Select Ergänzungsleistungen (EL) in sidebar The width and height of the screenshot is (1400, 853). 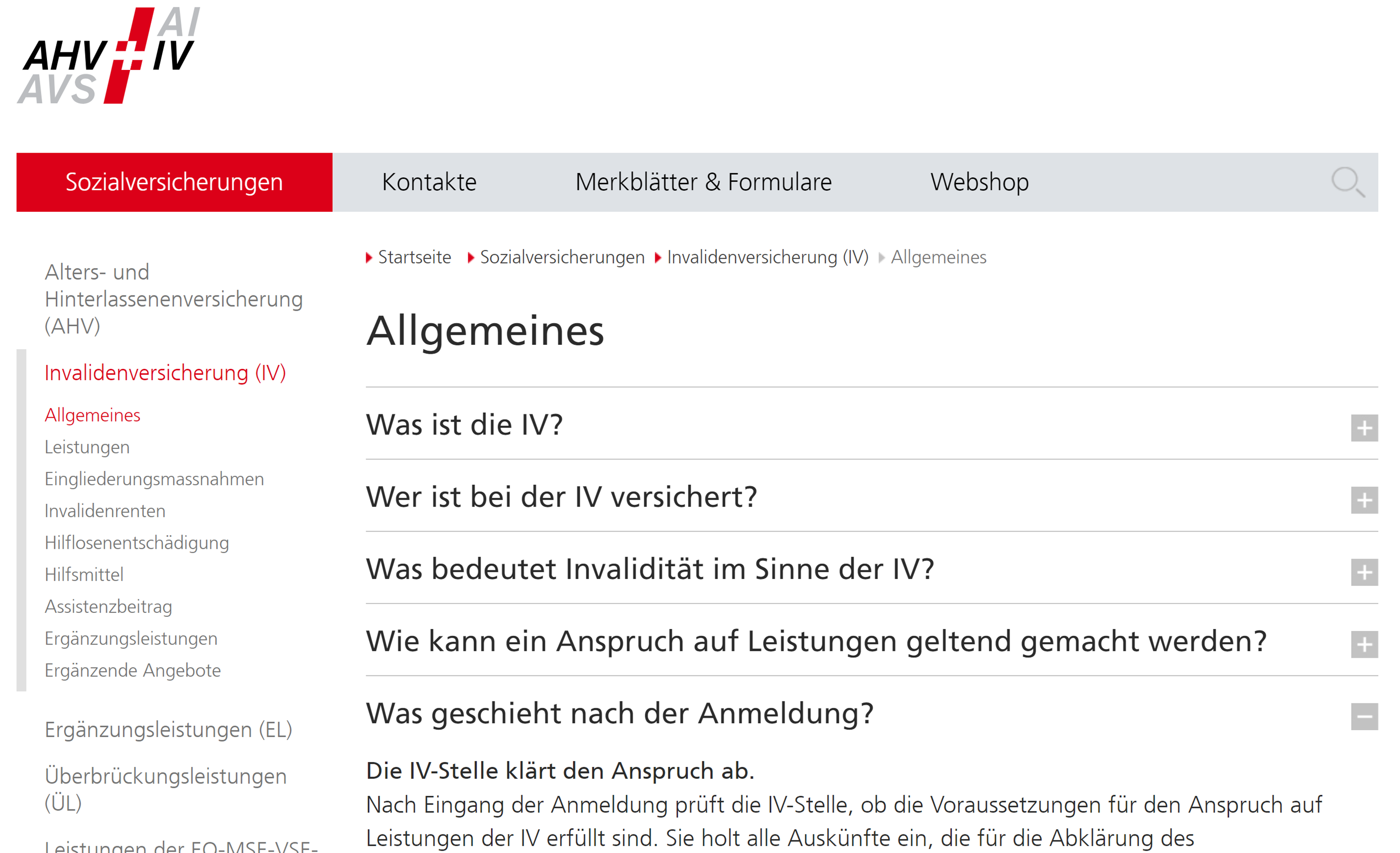click(x=169, y=730)
